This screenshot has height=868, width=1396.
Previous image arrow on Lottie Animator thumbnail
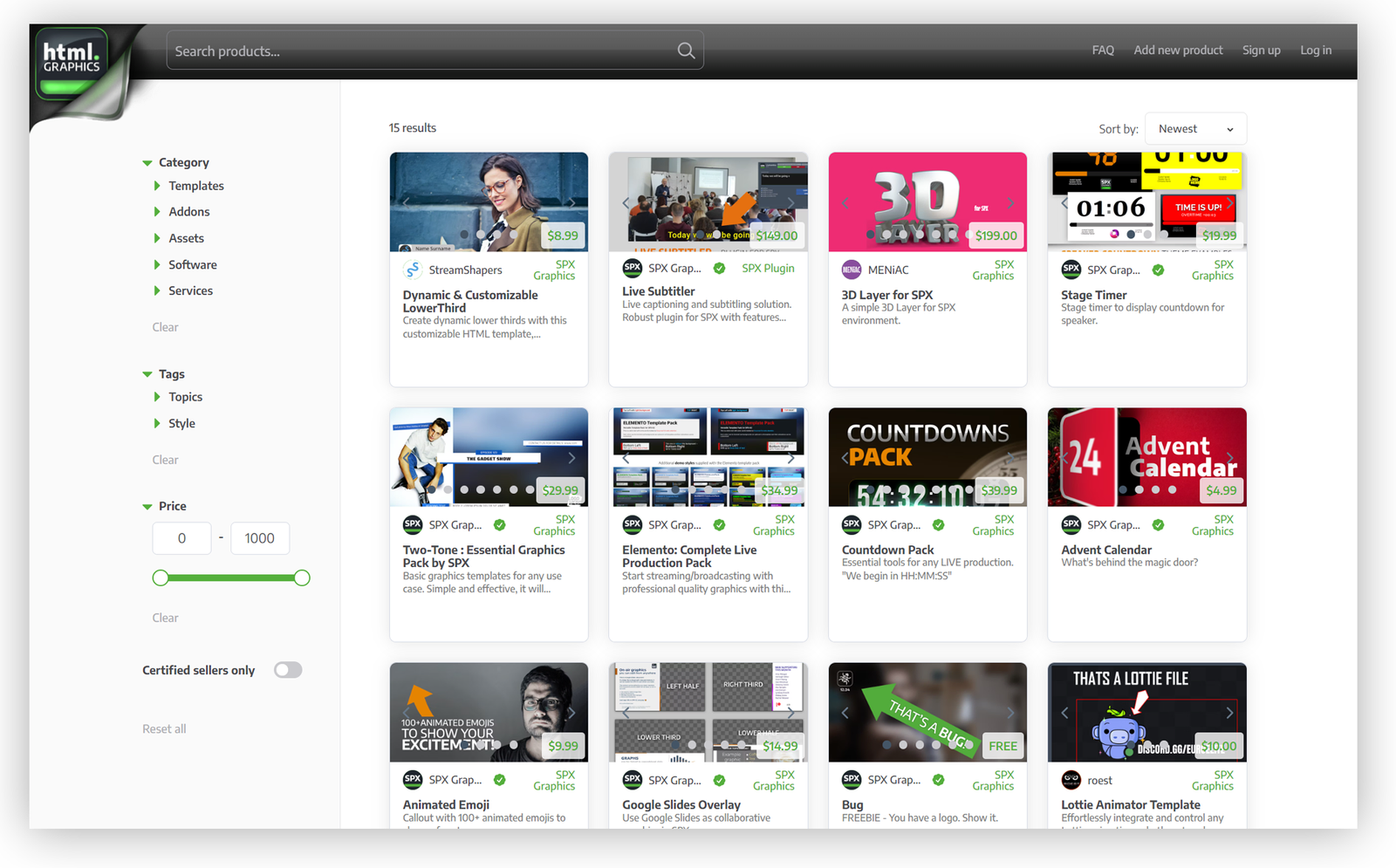[1064, 713]
